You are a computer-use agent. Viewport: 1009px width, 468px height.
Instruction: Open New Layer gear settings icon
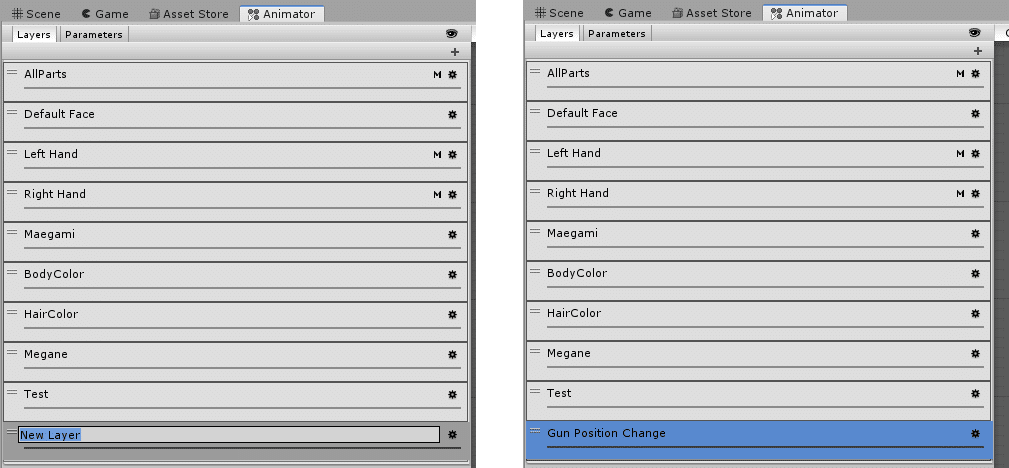pyautogui.click(x=452, y=435)
